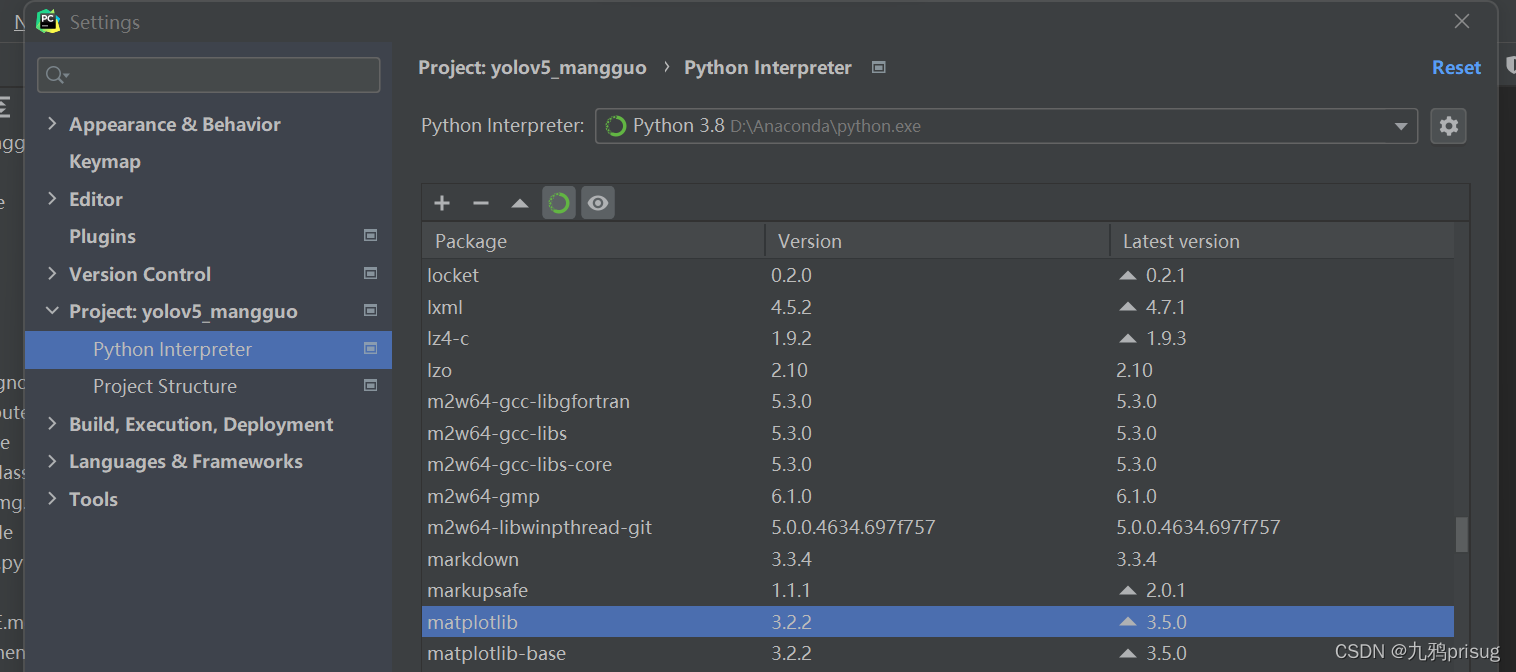
Task: Click latest version 2.0.1 for markupsafe
Action: 1166,590
